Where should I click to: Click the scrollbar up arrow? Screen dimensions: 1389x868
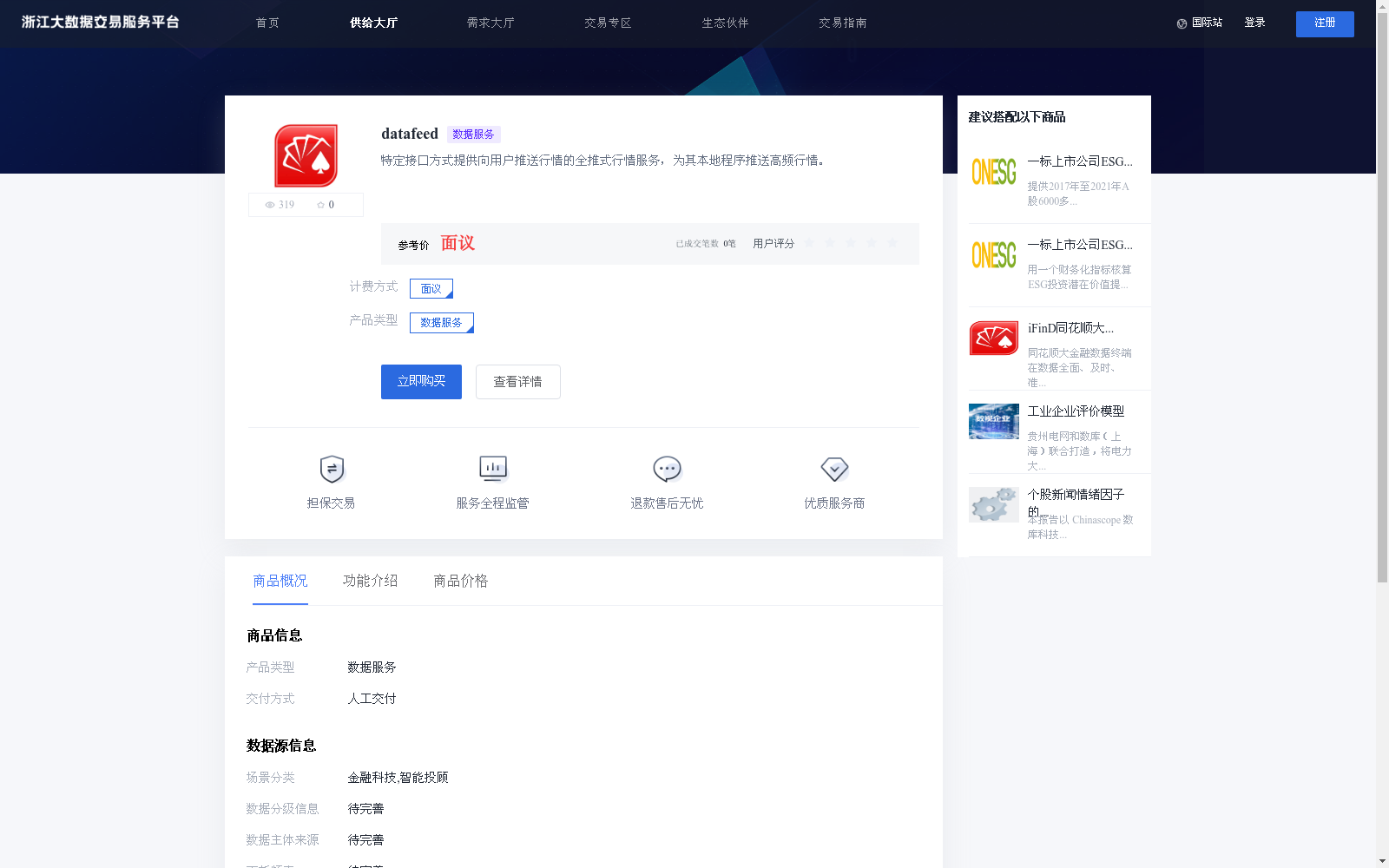1382,6
